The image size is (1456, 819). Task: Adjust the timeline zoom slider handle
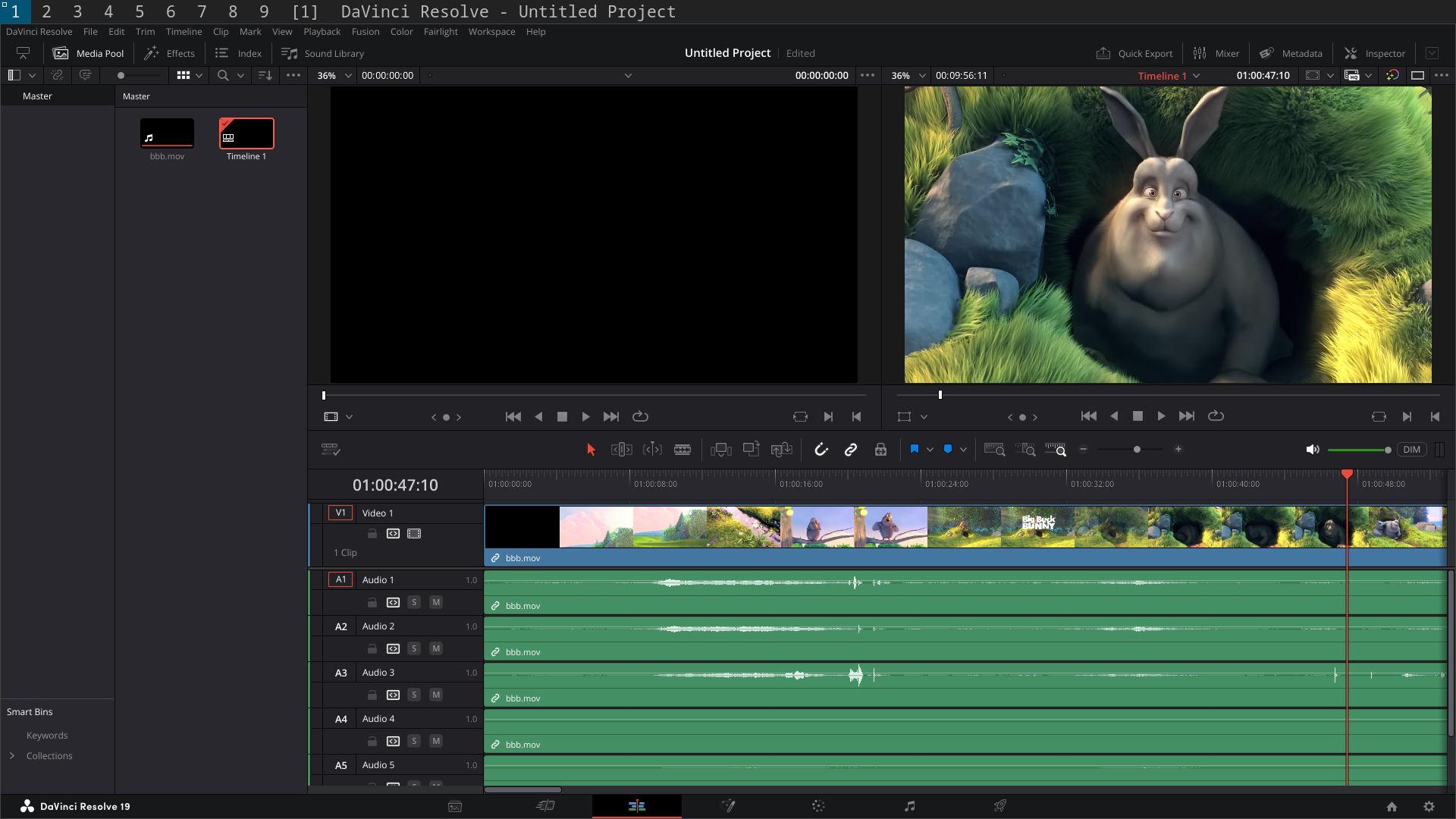[x=1137, y=450]
